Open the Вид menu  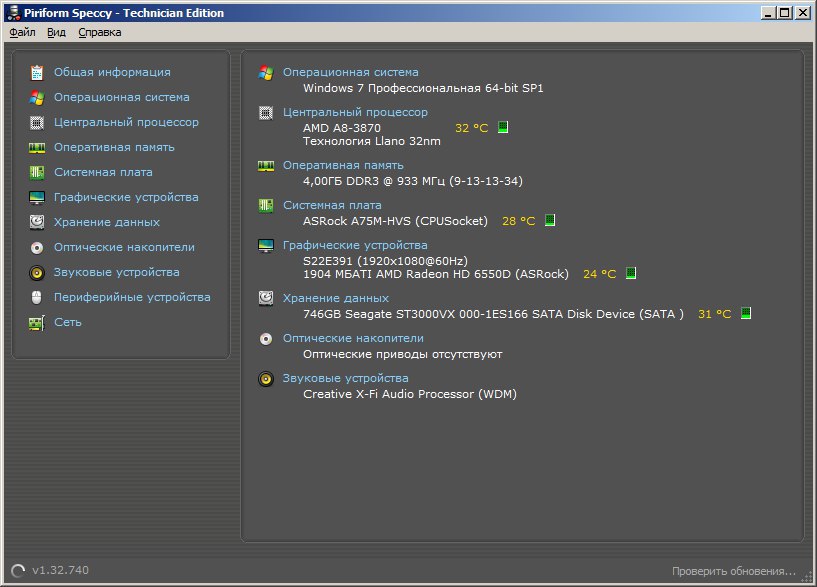pos(56,32)
